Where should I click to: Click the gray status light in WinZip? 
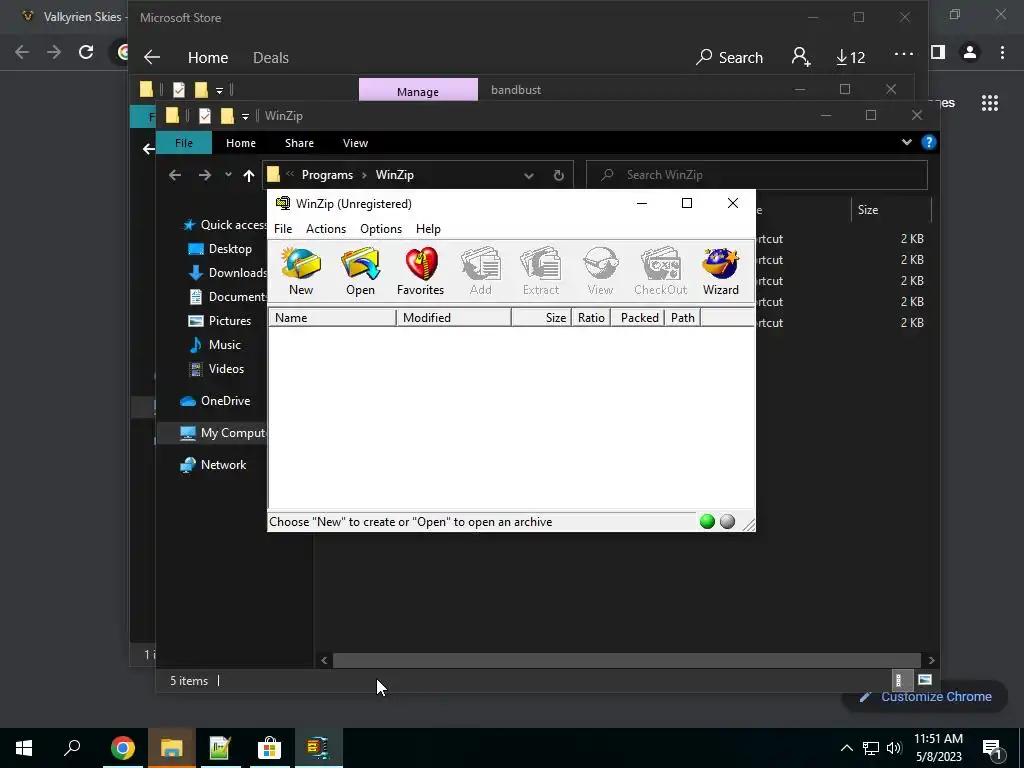coord(728,521)
